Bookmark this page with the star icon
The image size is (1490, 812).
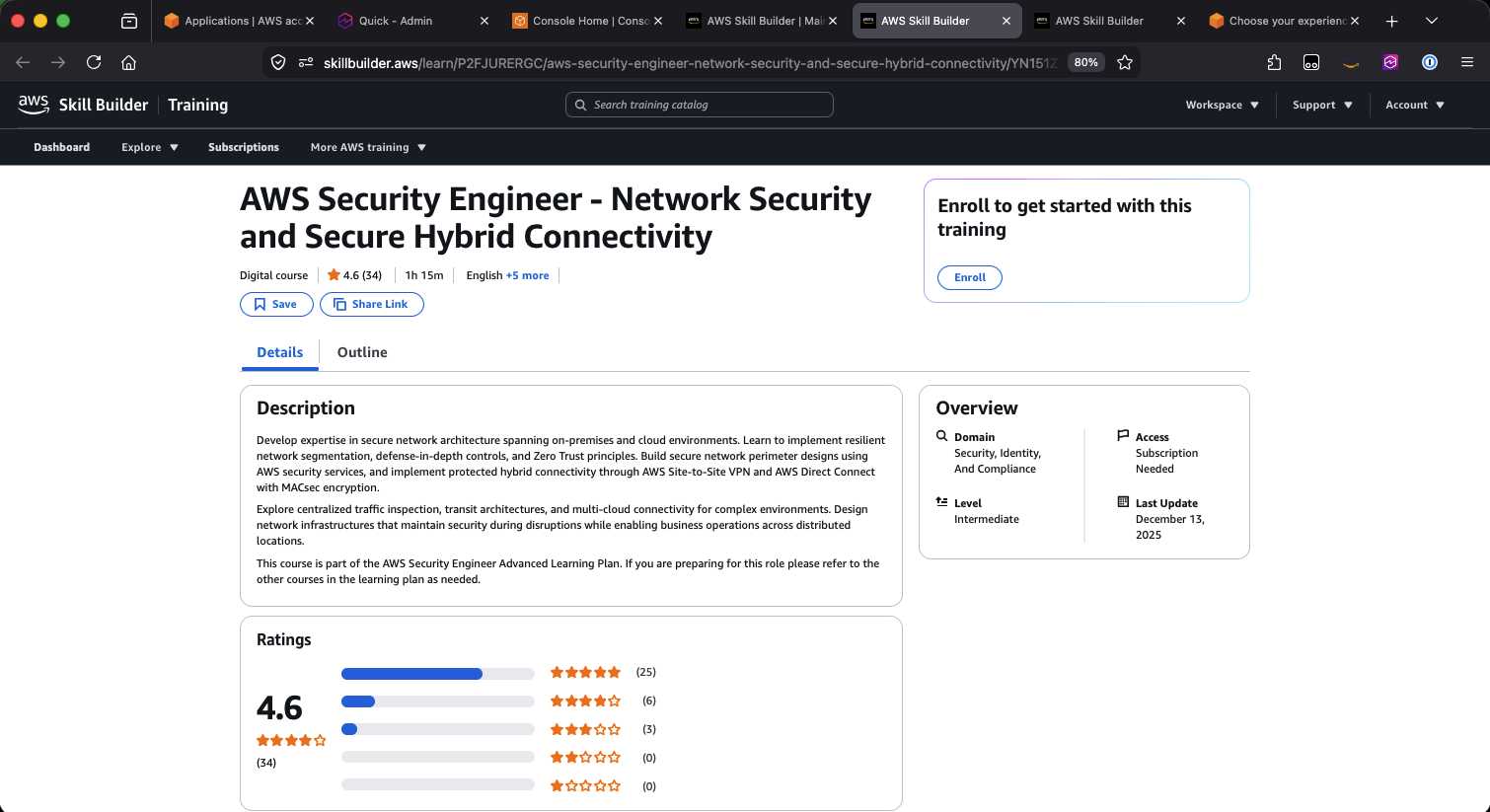pos(1125,62)
